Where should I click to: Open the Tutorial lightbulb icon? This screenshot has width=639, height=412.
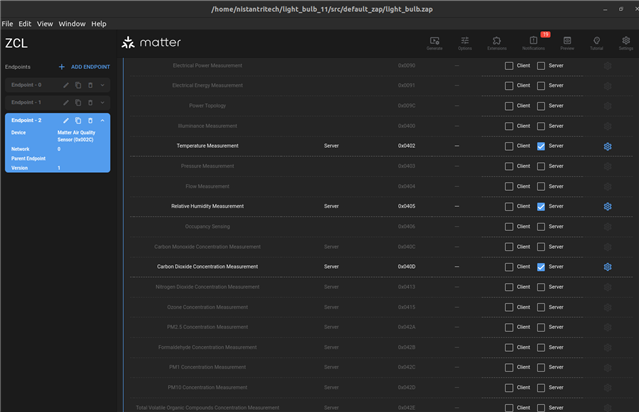597,43
